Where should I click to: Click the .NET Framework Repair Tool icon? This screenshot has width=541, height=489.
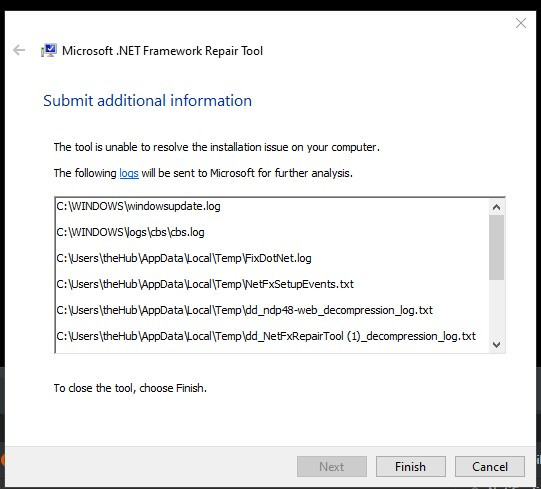[49, 50]
